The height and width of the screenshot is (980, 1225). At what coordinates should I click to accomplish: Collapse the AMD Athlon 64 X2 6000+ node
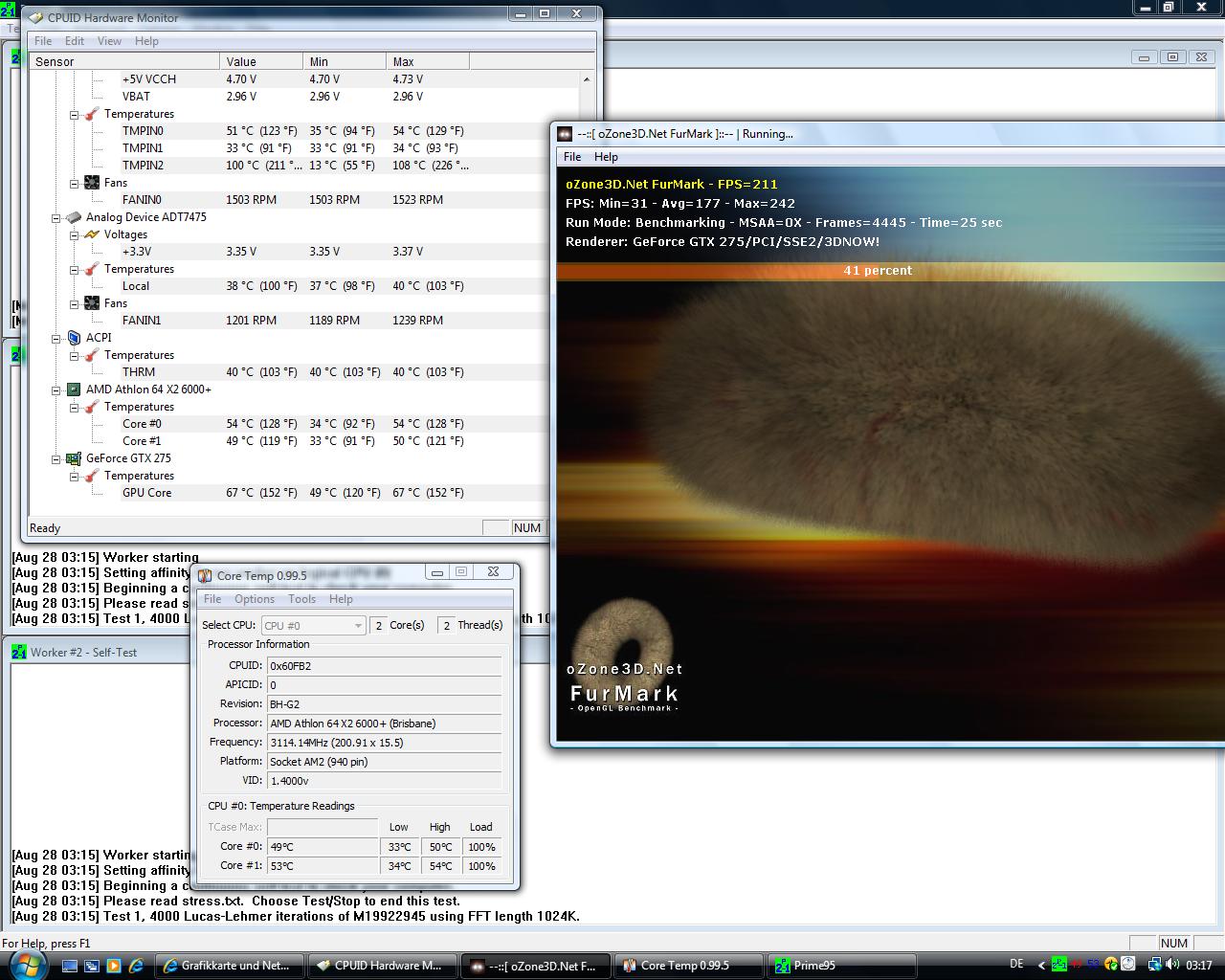[56, 390]
